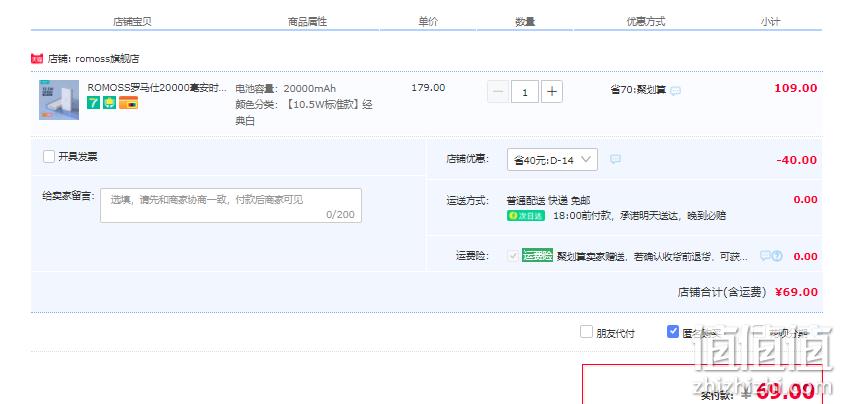This screenshot has width=842, height=404.
Task: Click the green guarantee badge icon under the title
Action: click(x=110, y=103)
